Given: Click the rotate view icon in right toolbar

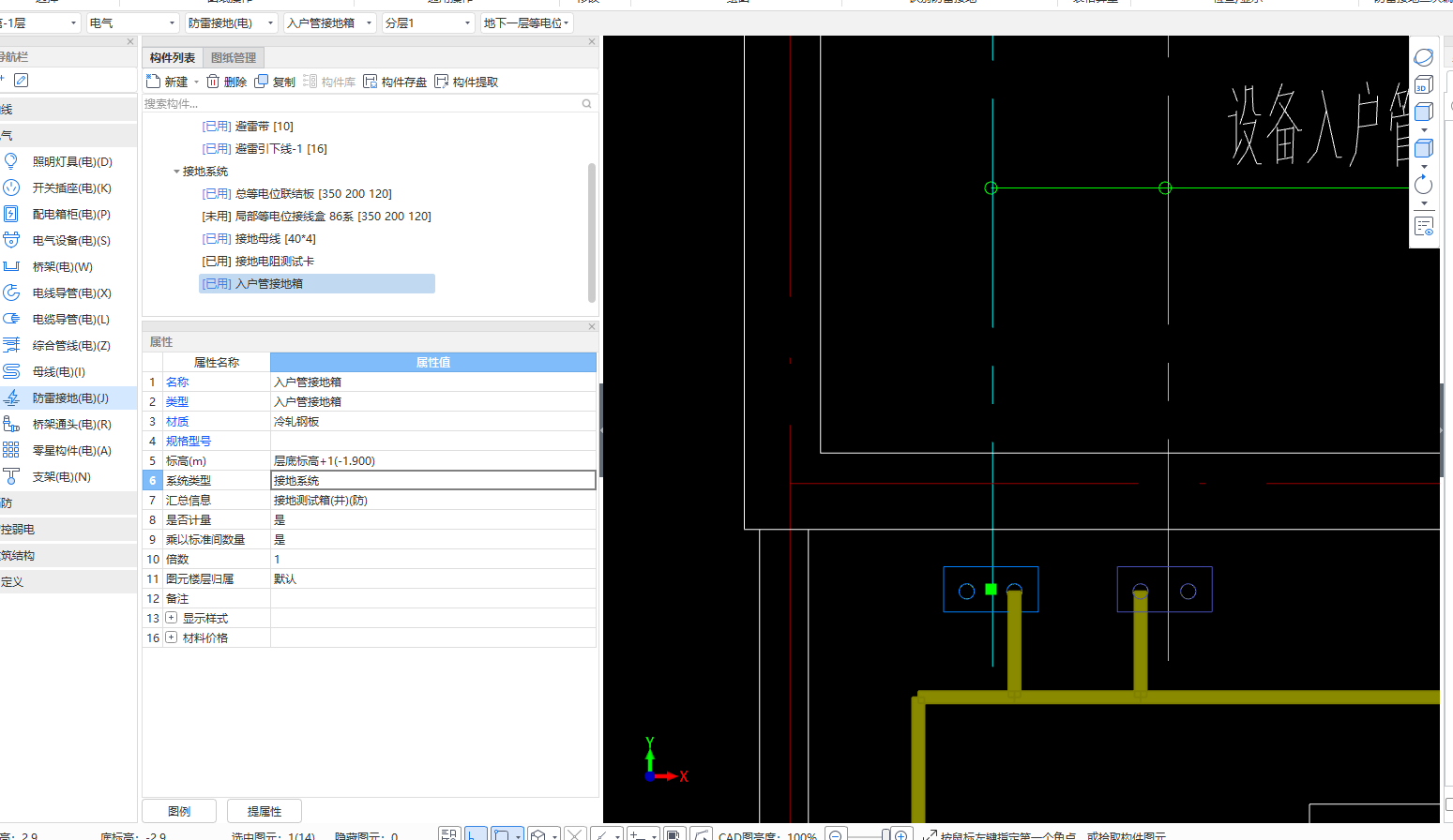Looking at the screenshot, I should tap(1423, 184).
